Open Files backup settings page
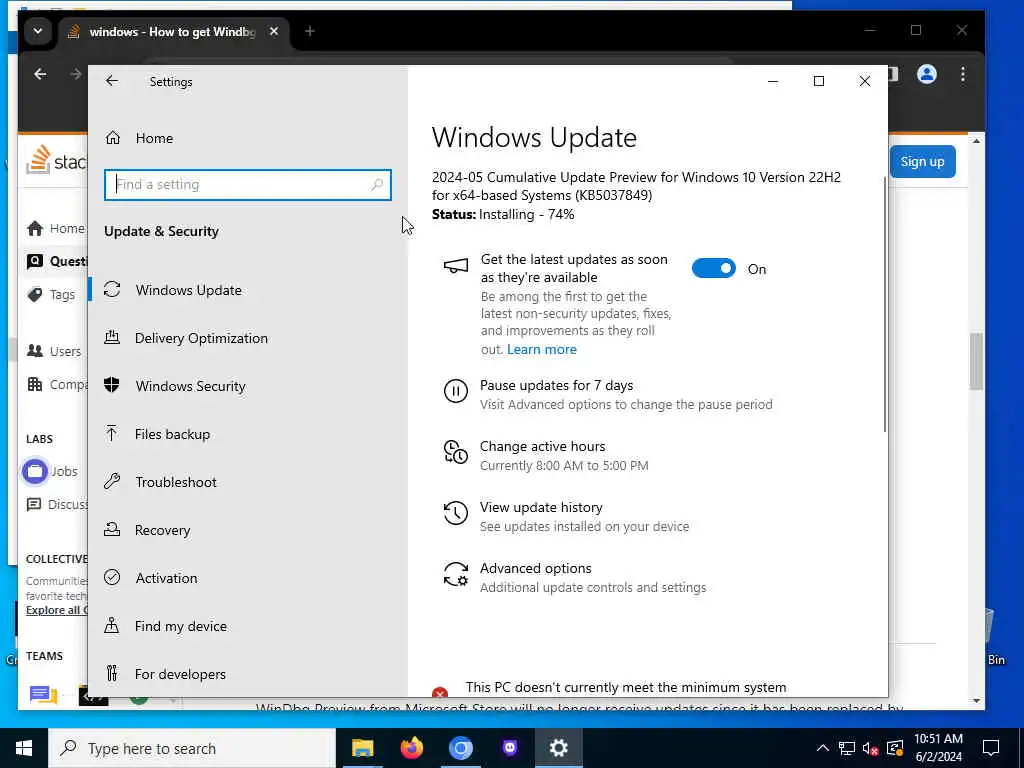1024x768 pixels. point(172,434)
